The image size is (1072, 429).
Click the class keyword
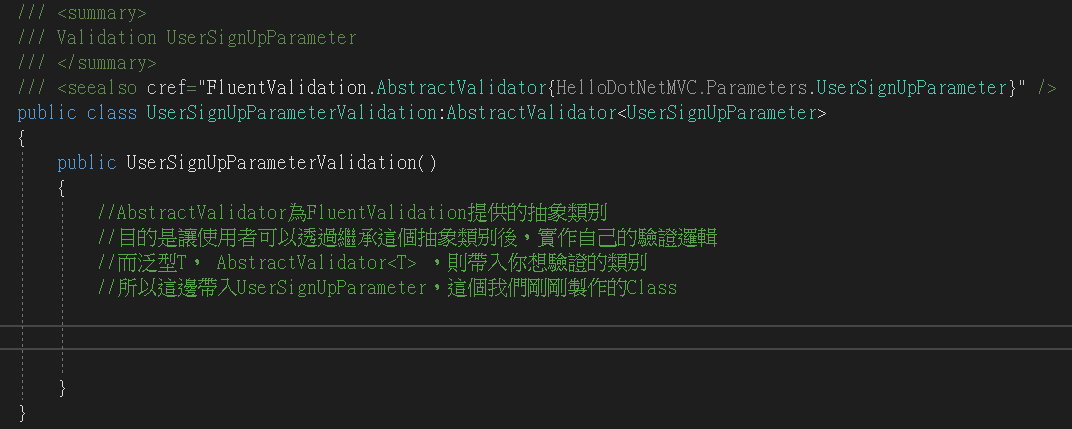[x=111, y=113]
